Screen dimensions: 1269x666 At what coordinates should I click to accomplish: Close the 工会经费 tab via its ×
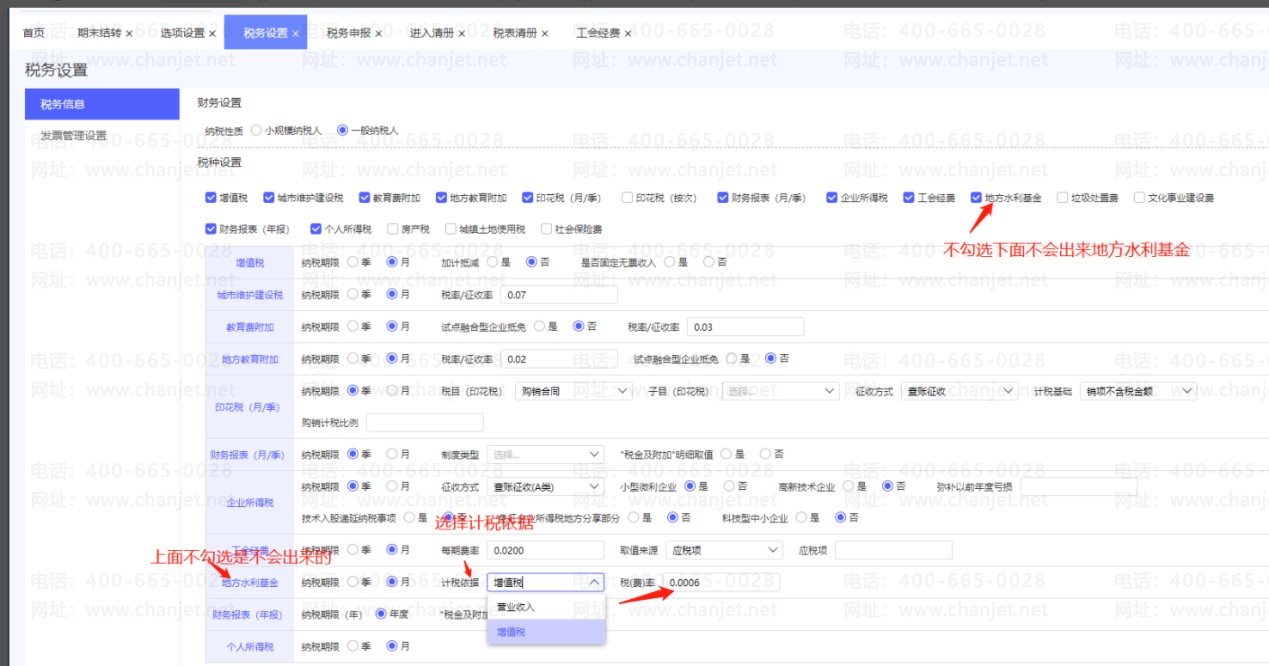tap(628, 34)
